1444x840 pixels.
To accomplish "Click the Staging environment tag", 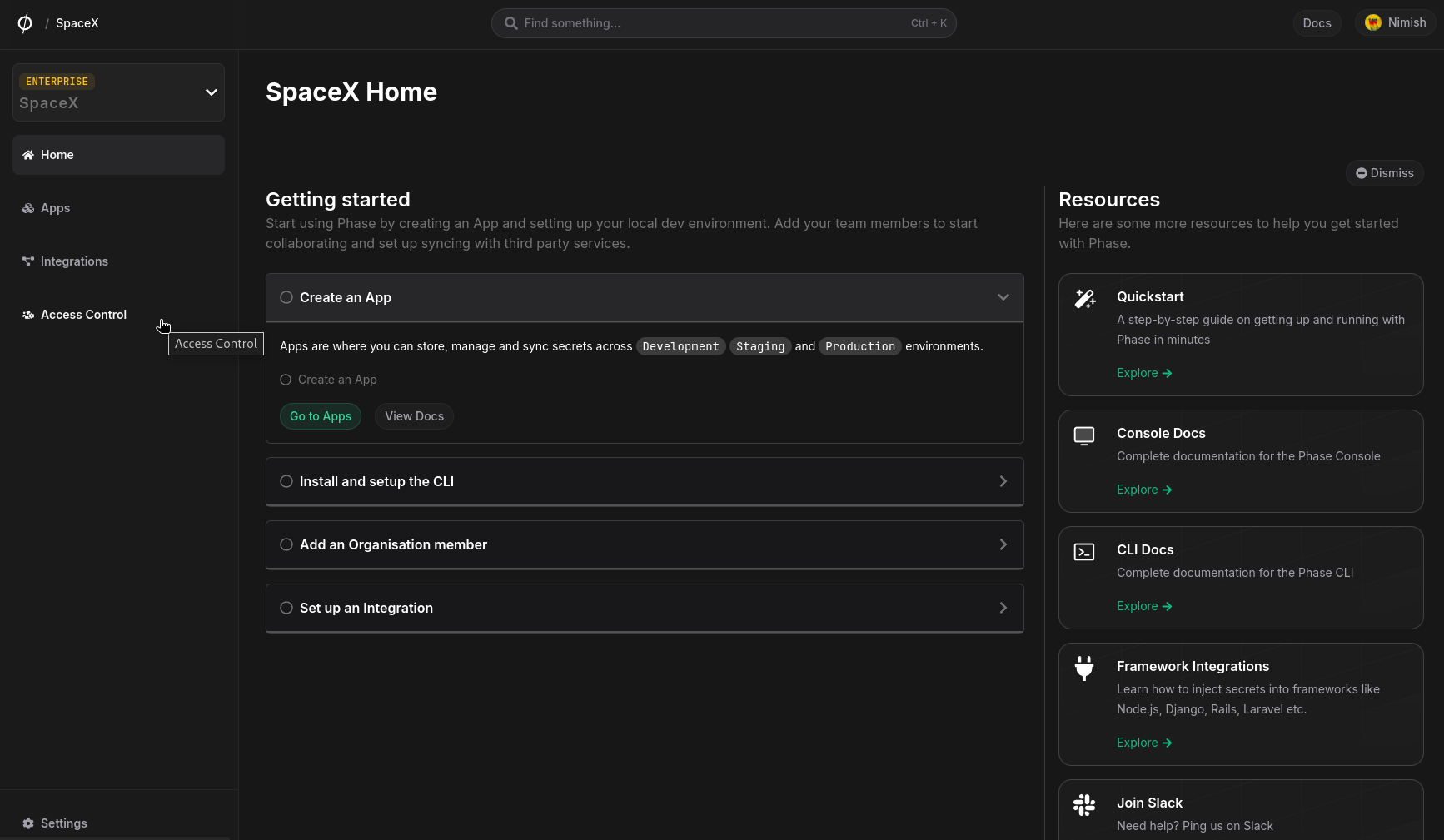I will (760, 346).
